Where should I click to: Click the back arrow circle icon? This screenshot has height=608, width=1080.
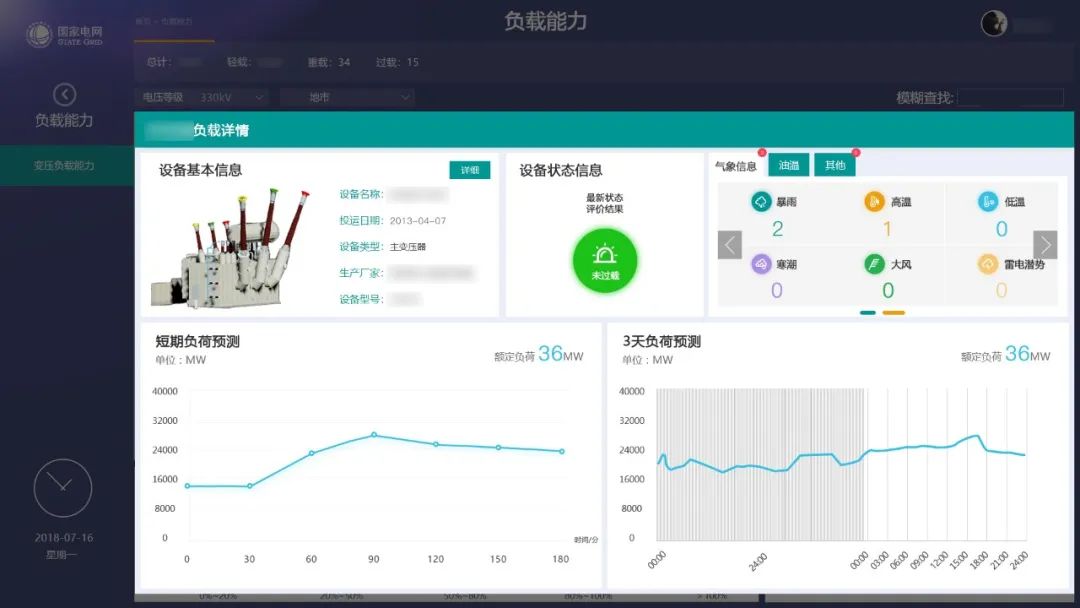(x=64, y=94)
